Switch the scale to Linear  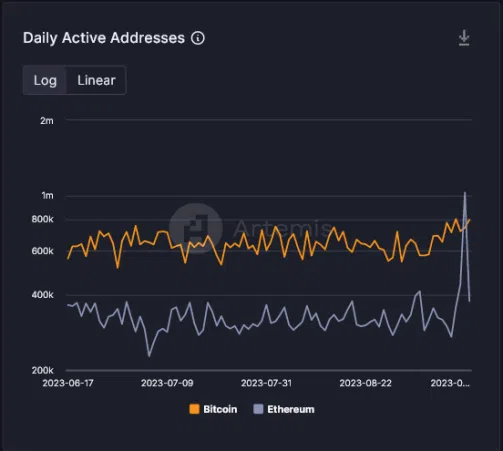click(x=96, y=80)
